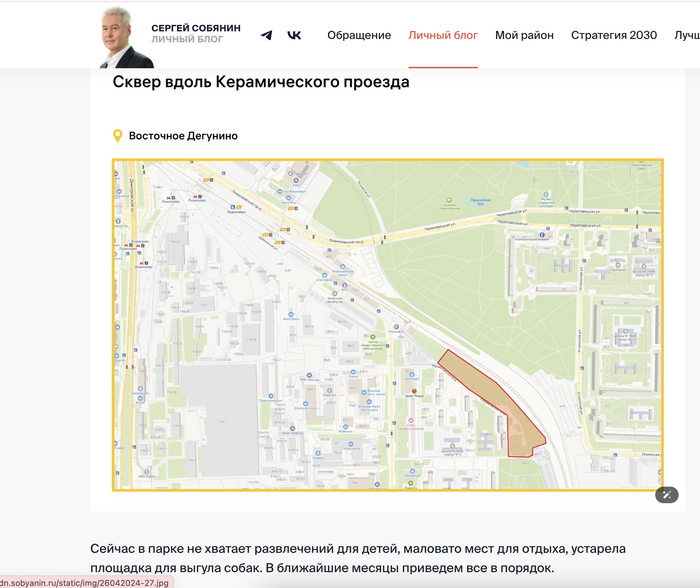Open the Обращение menu item
This screenshot has width=700, height=588.
pos(359,35)
